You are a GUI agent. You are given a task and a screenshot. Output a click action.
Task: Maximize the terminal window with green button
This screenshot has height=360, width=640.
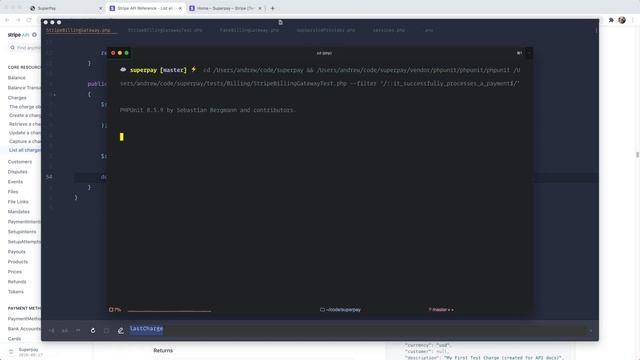127,53
